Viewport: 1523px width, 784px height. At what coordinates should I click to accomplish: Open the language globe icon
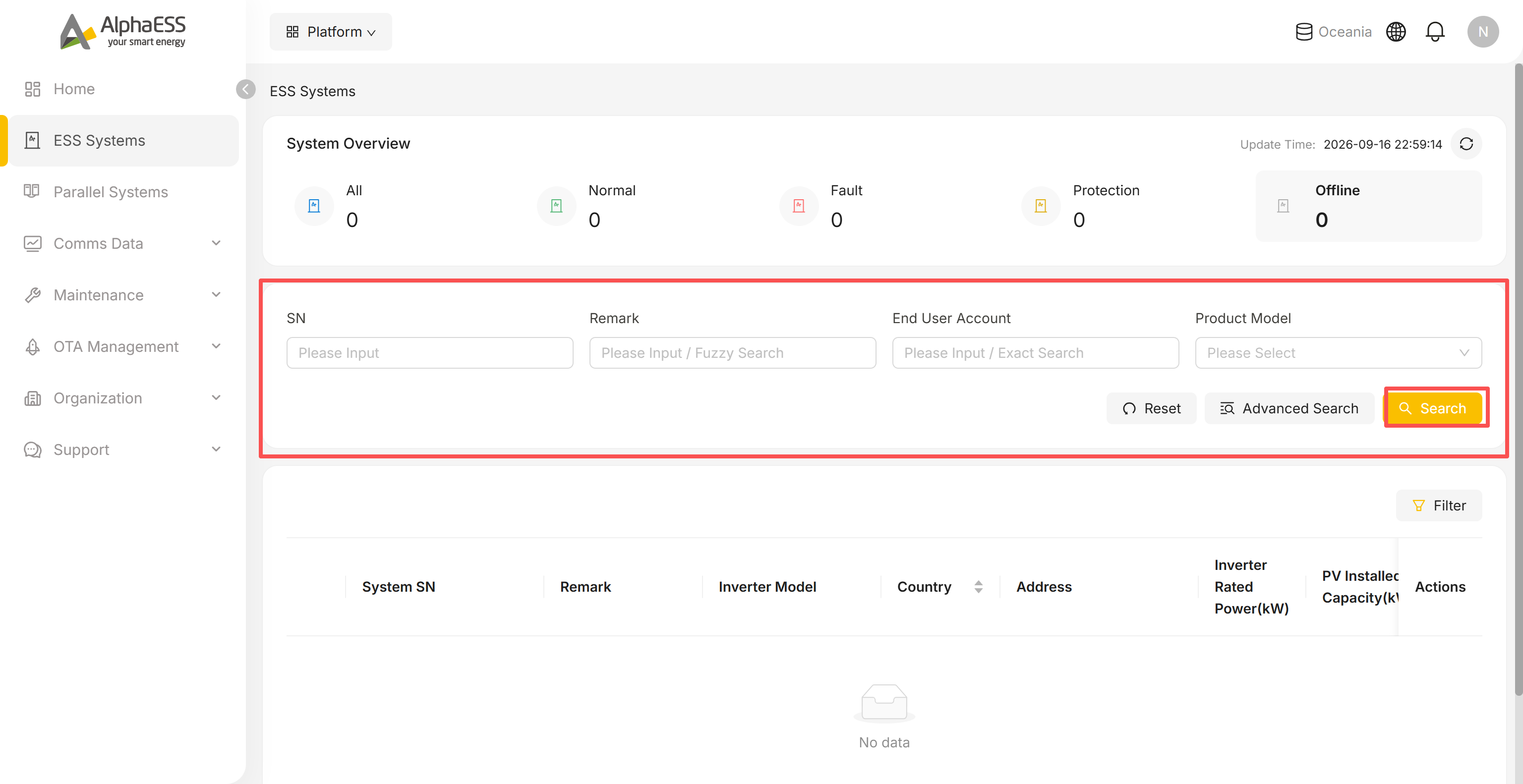coord(1395,32)
